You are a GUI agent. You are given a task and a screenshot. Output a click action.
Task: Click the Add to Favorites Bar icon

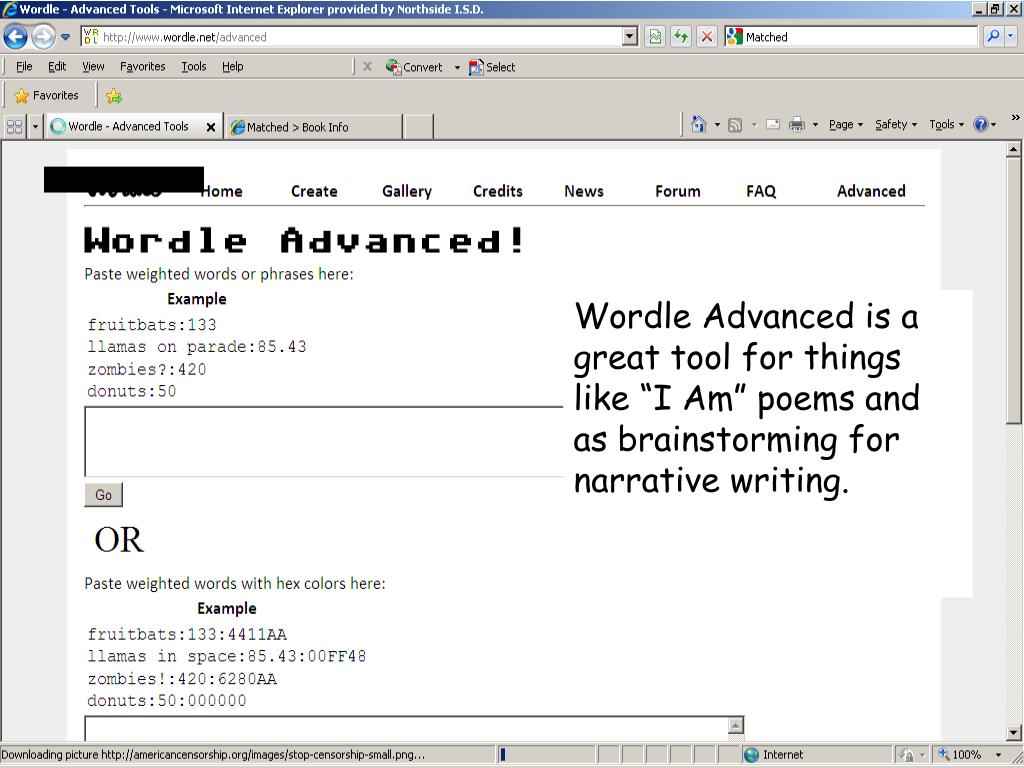point(114,96)
